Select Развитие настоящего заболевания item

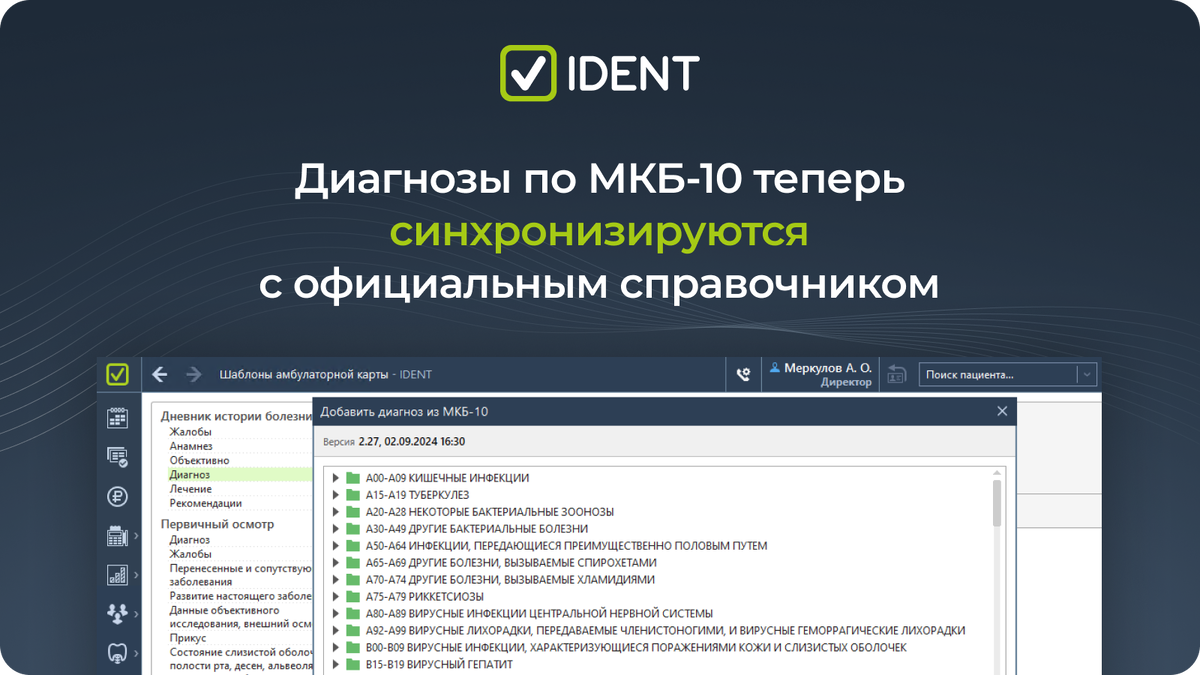pos(241,596)
